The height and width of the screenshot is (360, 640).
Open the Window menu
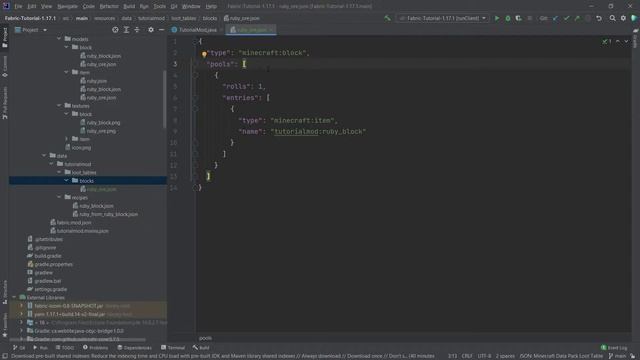click(191, 6)
